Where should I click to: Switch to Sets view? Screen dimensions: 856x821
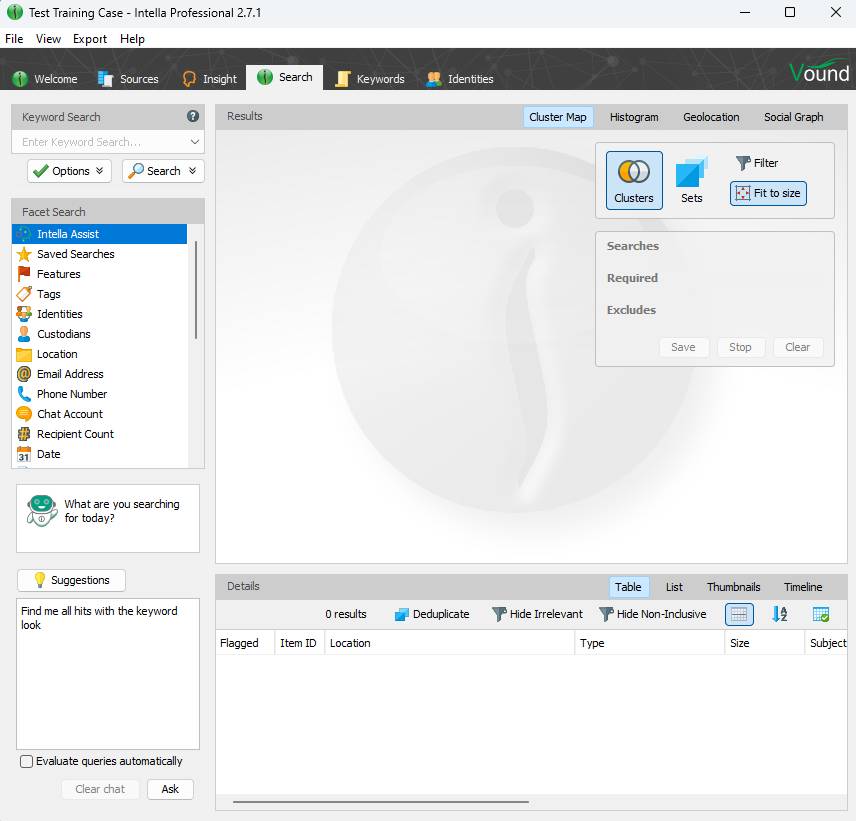[x=691, y=180]
